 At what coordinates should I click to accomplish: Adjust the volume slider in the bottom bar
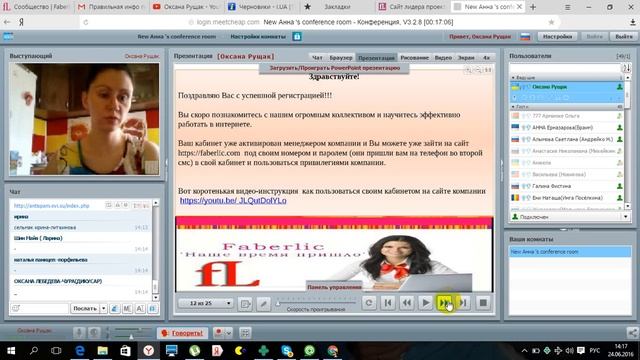pos(131,336)
